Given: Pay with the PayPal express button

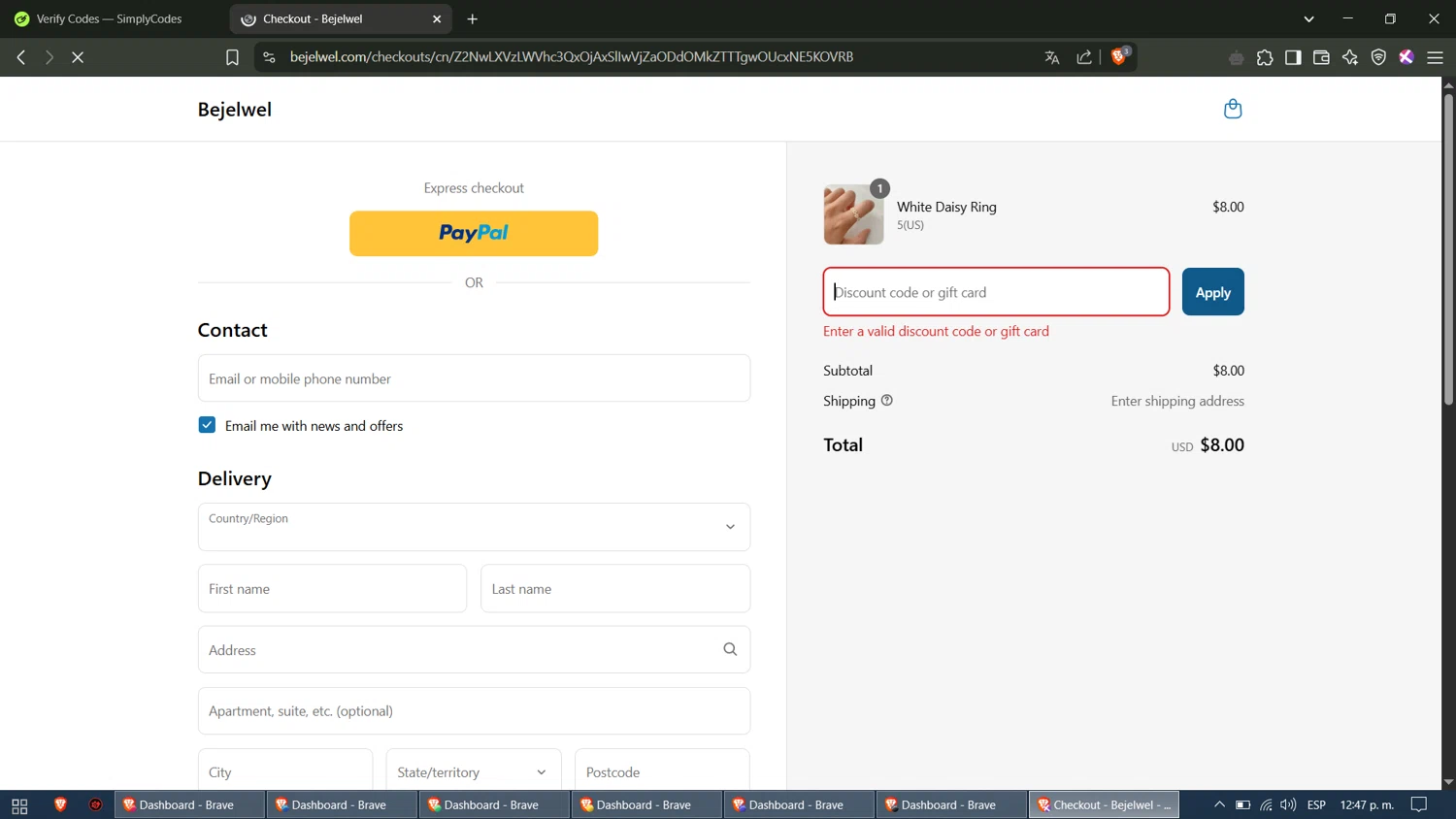Looking at the screenshot, I should 474,233.
